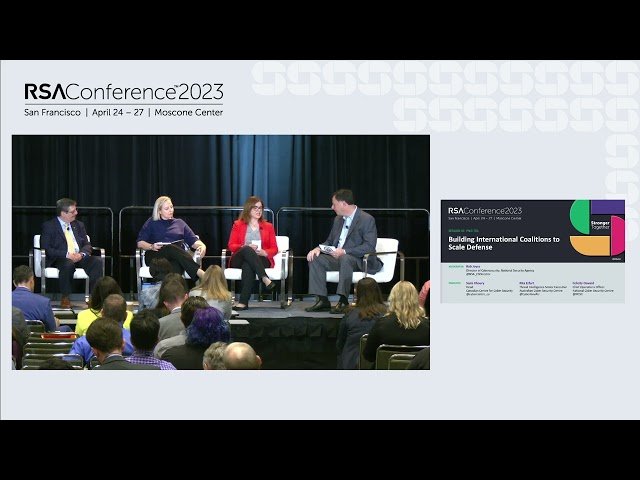
Task: Click the RSA Conference logo on the slide
Action: pyautogui.click(x=485, y=211)
